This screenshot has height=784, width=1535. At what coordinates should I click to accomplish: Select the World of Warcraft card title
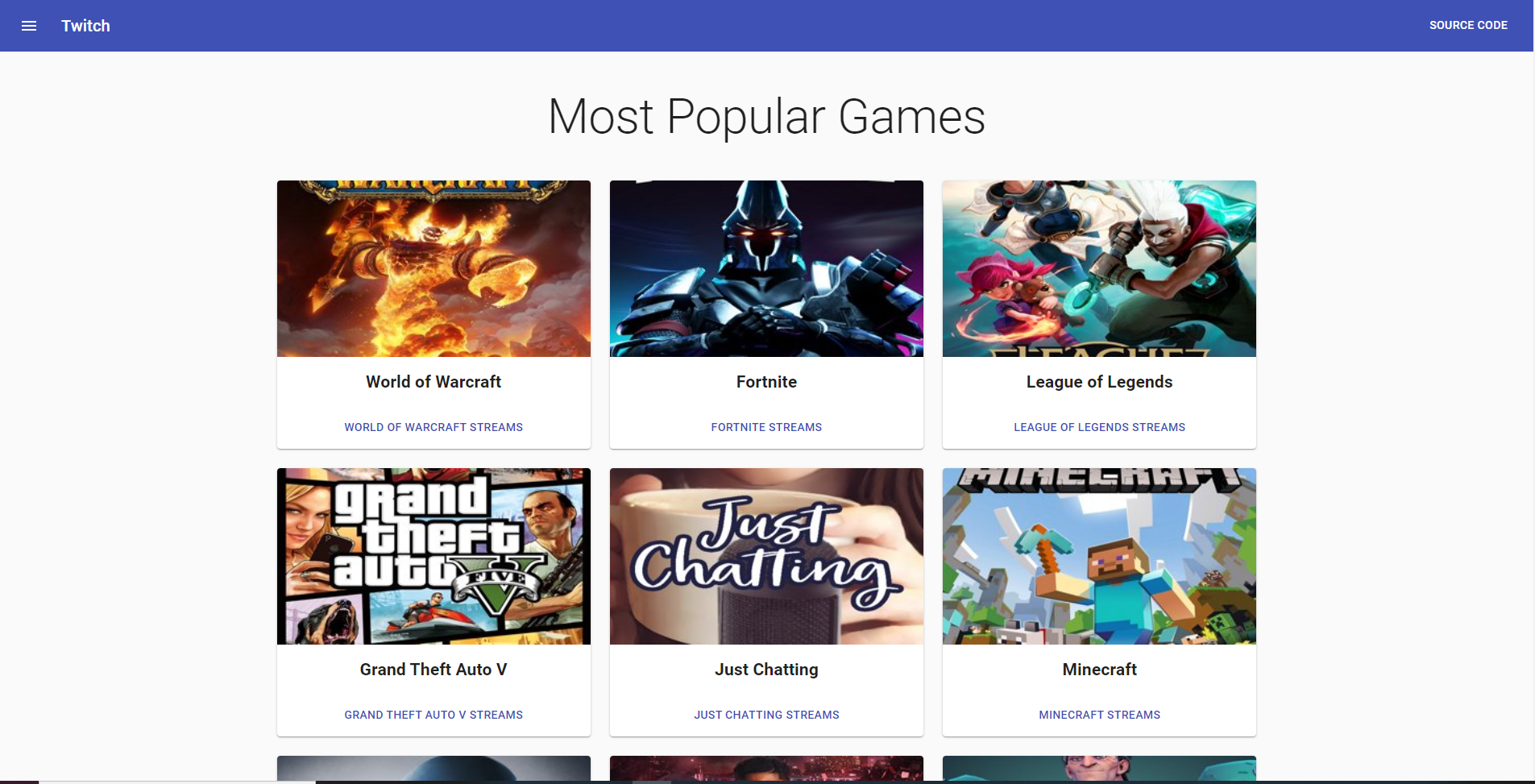coord(434,382)
